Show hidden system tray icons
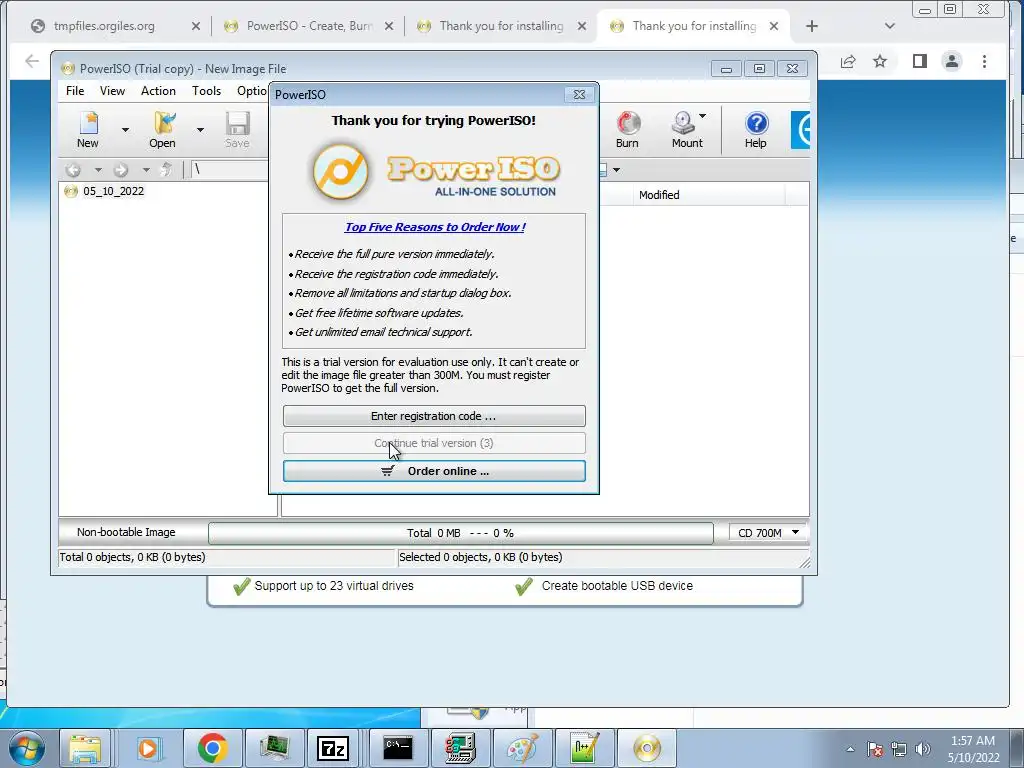1024x768 pixels. [x=850, y=749]
